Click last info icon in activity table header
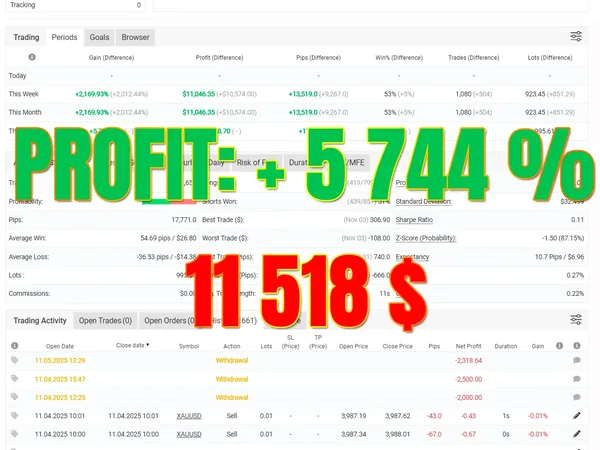Viewport: 600px width, 450px height. tap(577, 346)
